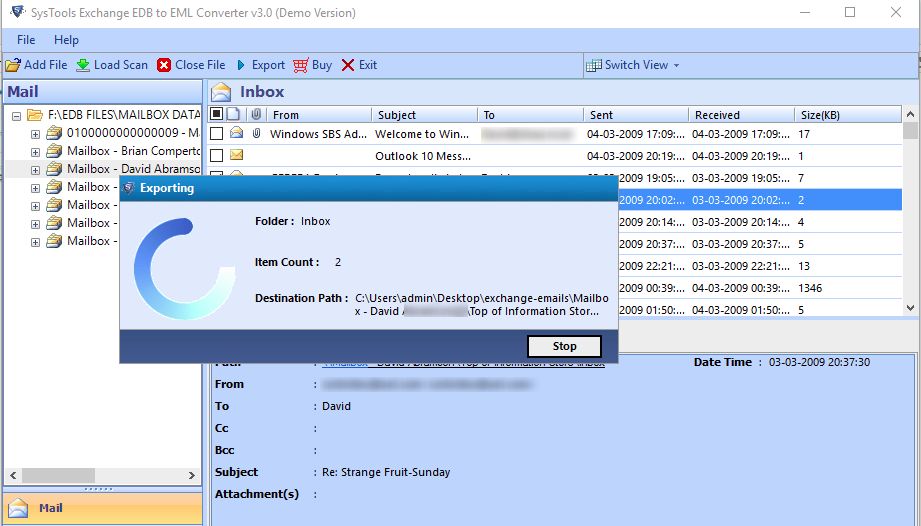The image size is (921, 526).
Task: Click received time '04-03-2009 01:50:...'
Action: point(741,310)
